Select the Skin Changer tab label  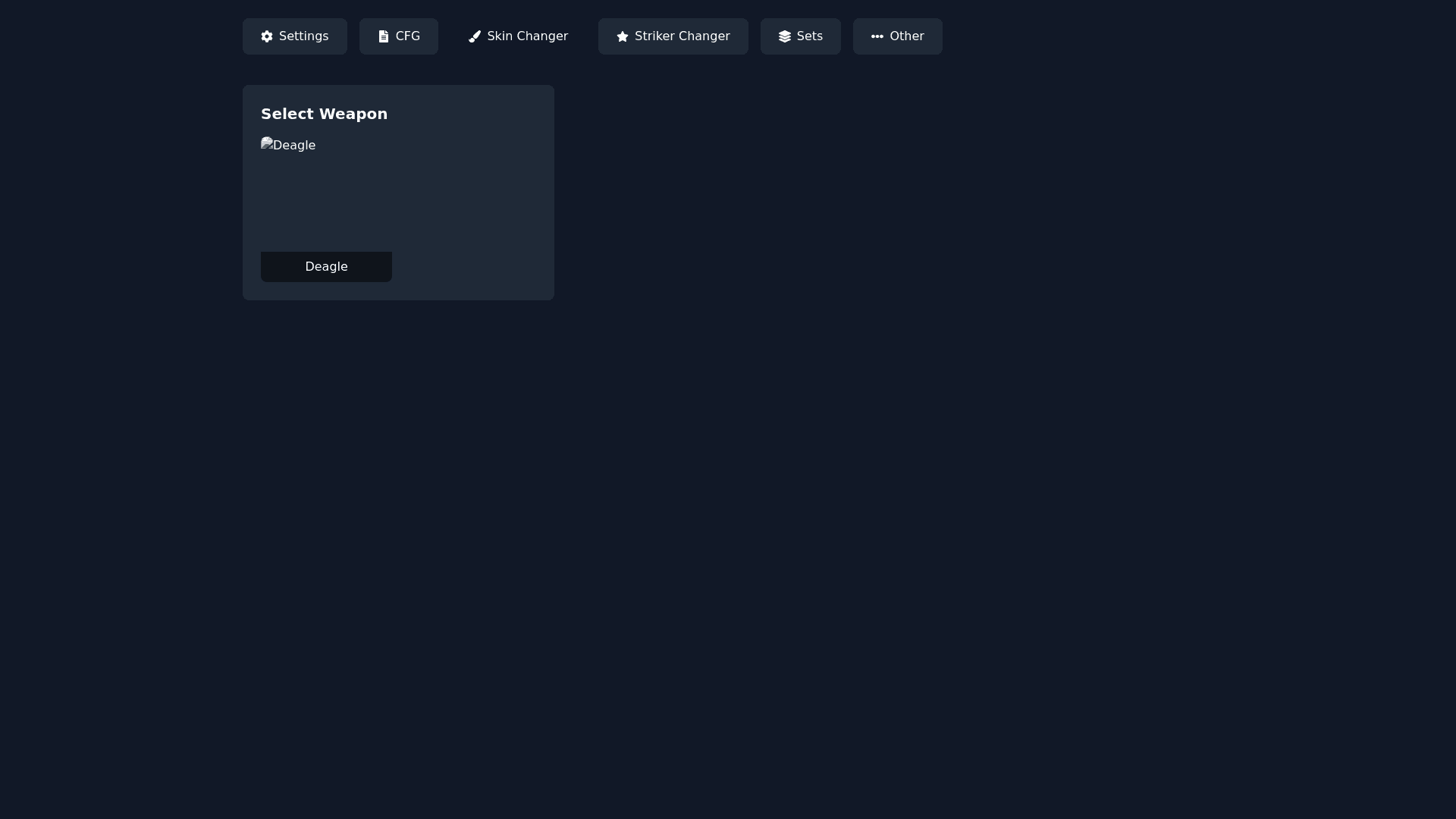coord(527,36)
